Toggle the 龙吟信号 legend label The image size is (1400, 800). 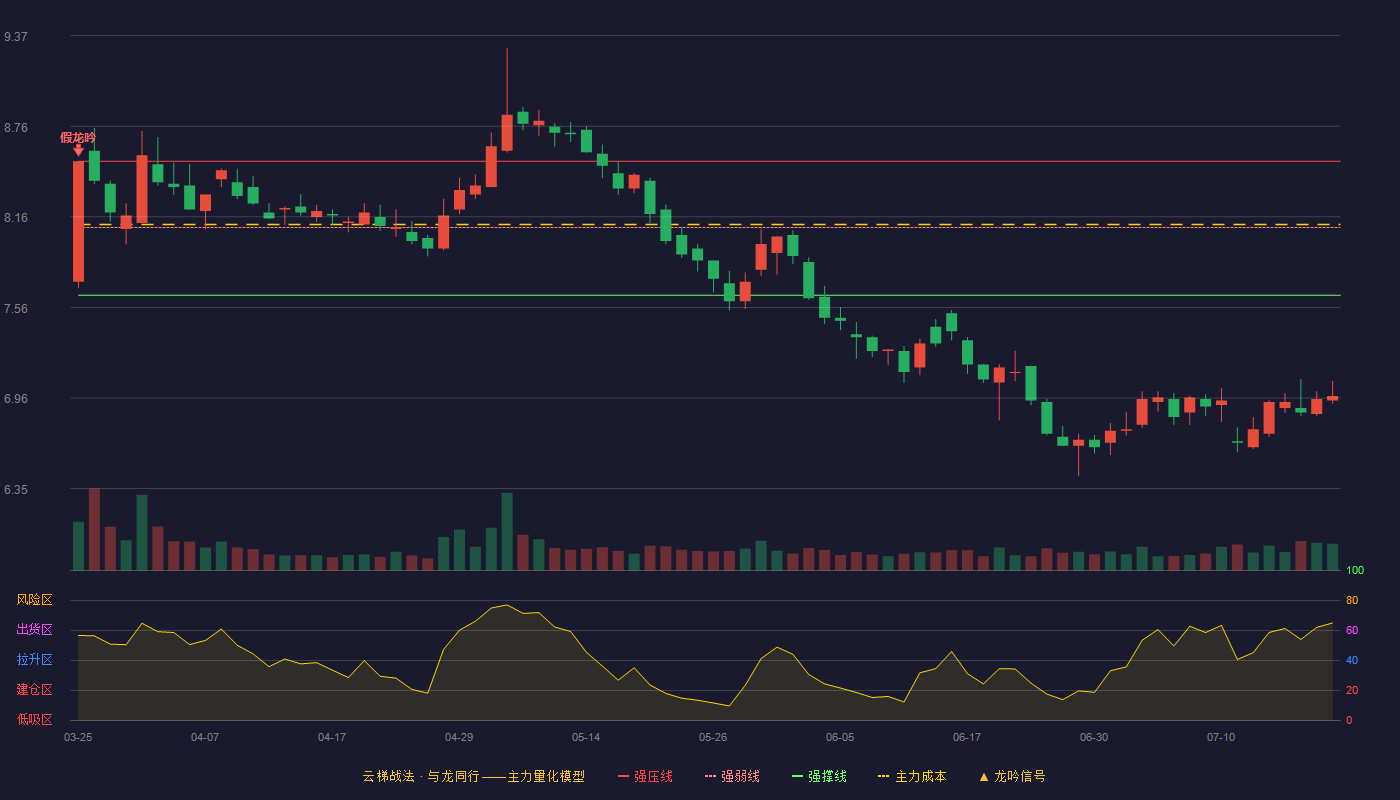pos(1020,776)
